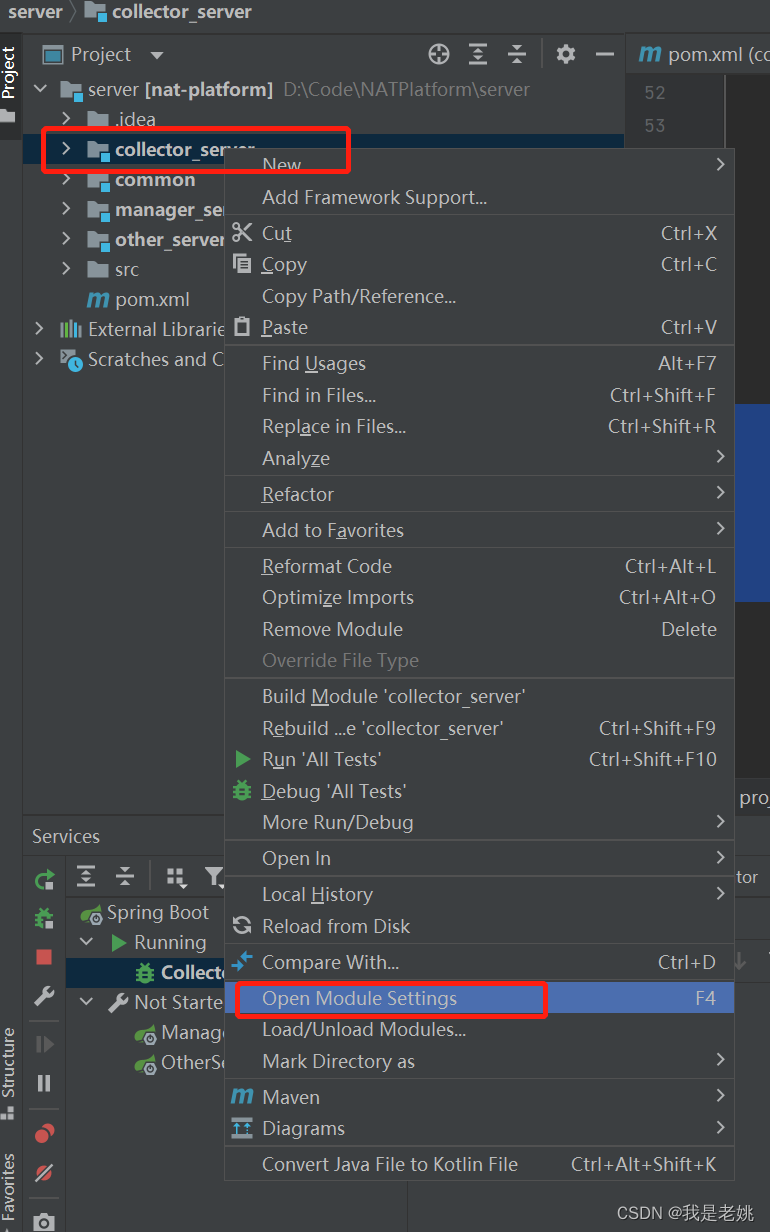Collapse the Running group in Services
770x1232 pixels.
[87, 942]
